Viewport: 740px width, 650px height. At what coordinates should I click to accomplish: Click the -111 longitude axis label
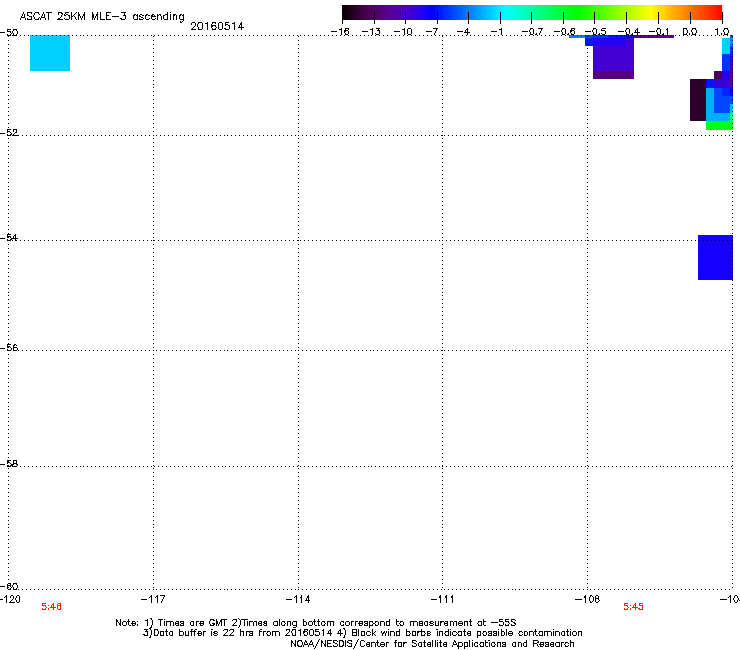click(x=443, y=599)
